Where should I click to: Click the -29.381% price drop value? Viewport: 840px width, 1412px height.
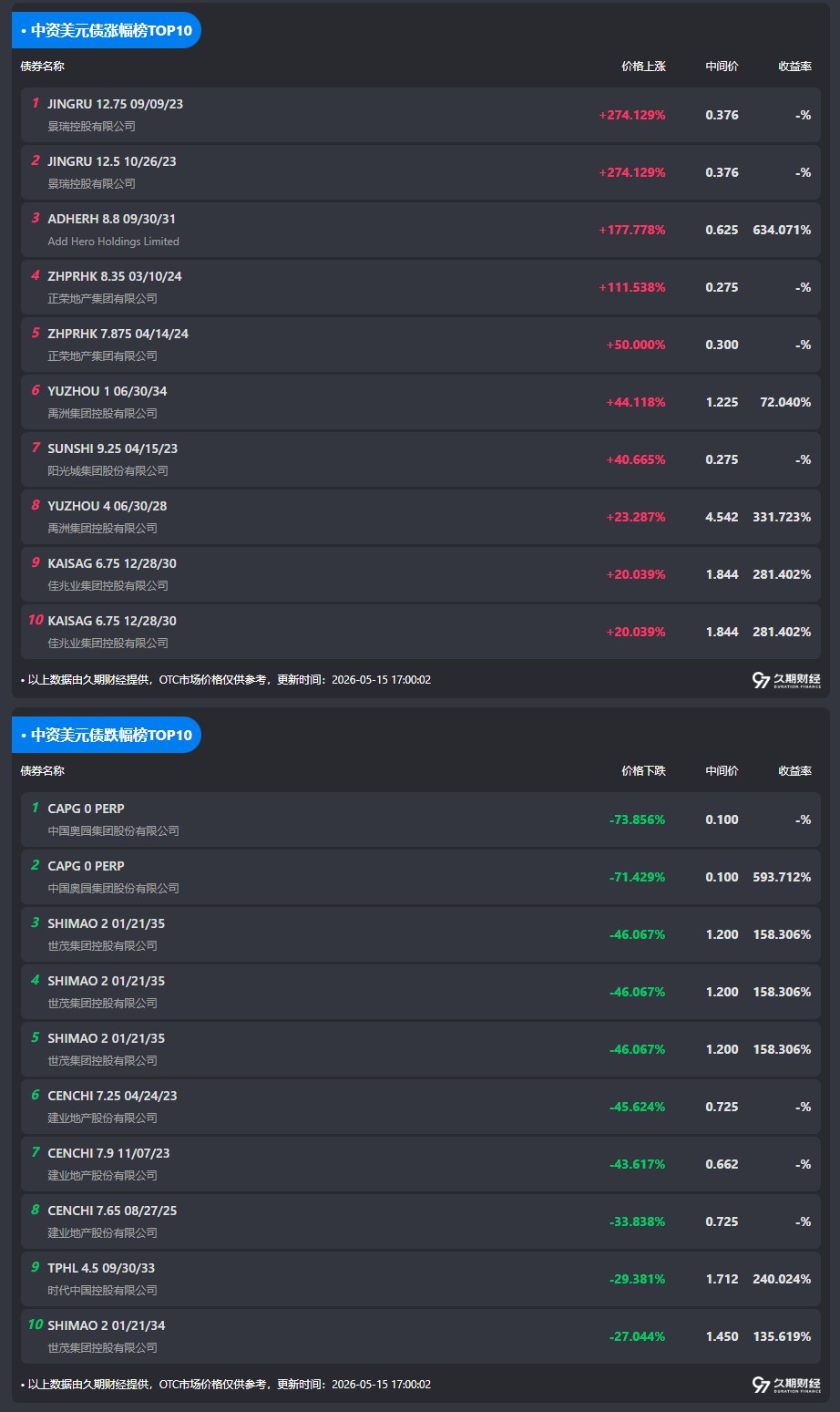click(637, 1279)
